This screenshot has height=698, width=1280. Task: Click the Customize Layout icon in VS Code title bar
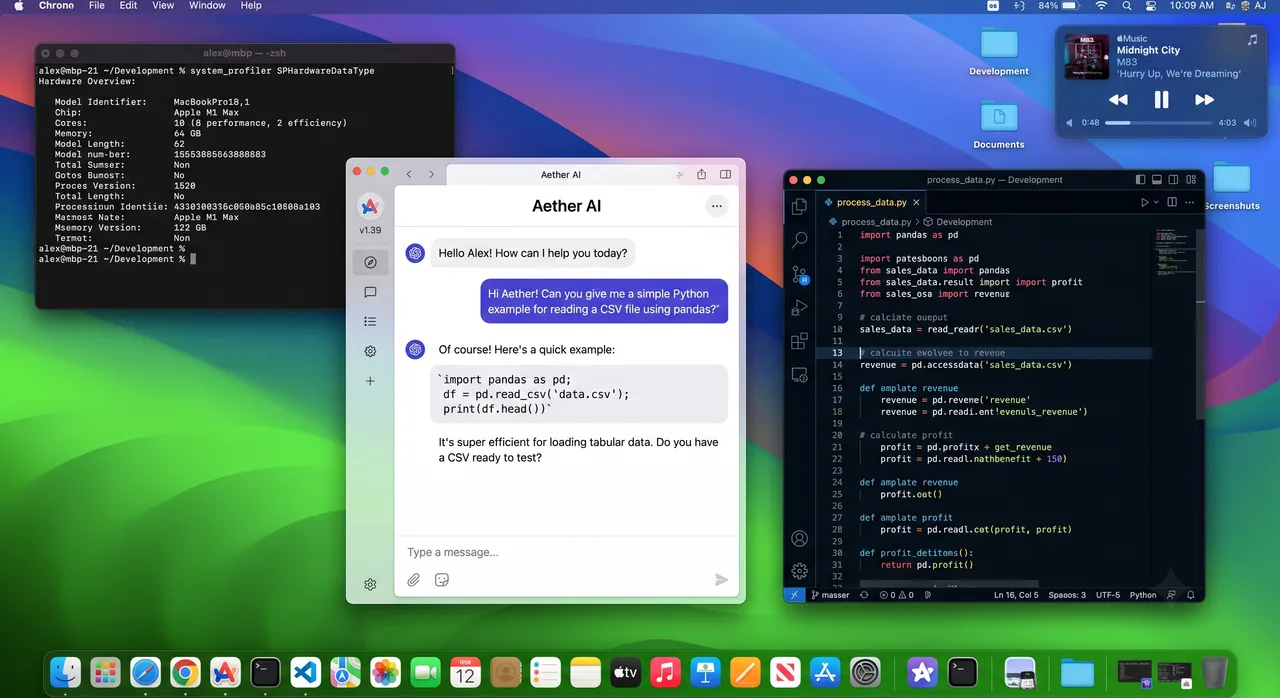tap(1189, 180)
